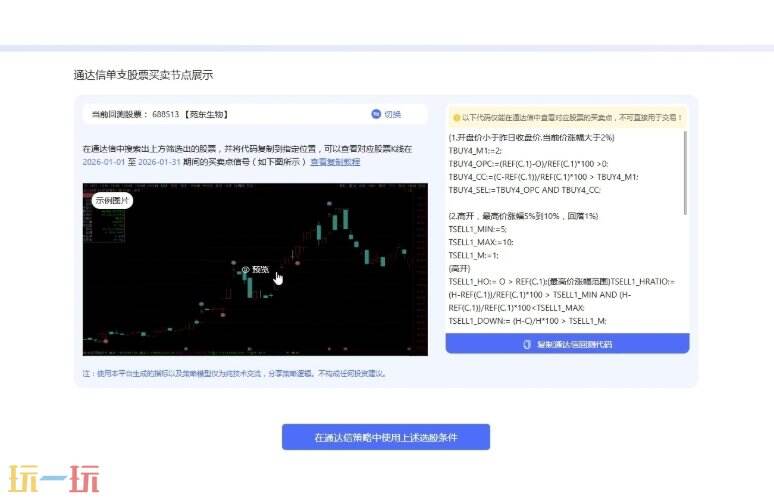
Task: Click the 预览 label on the chart
Action: pyautogui.click(x=260, y=269)
